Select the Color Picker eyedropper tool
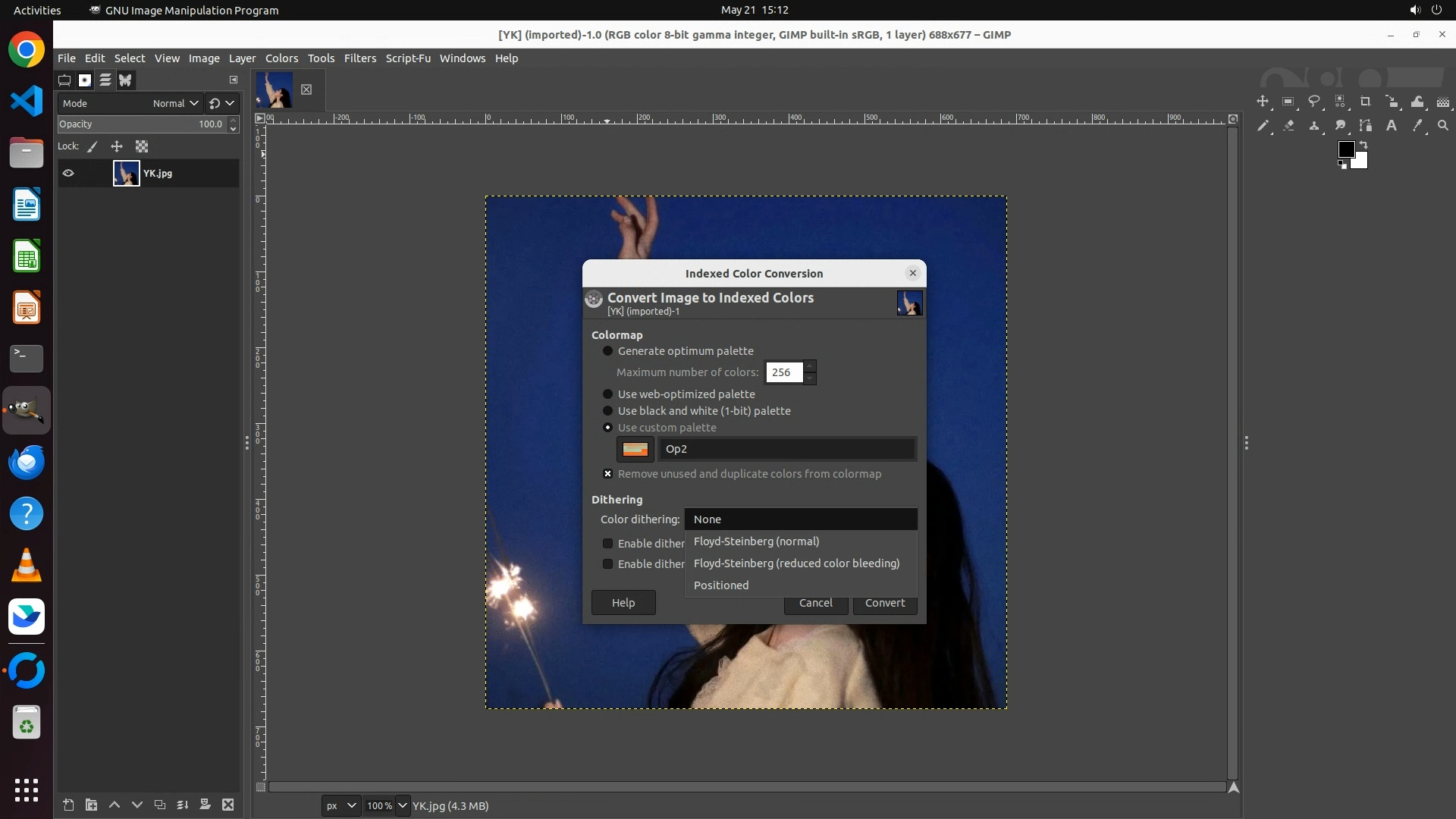The height and width of the screenshot is (819, 1456). (x=1417, y=126)
